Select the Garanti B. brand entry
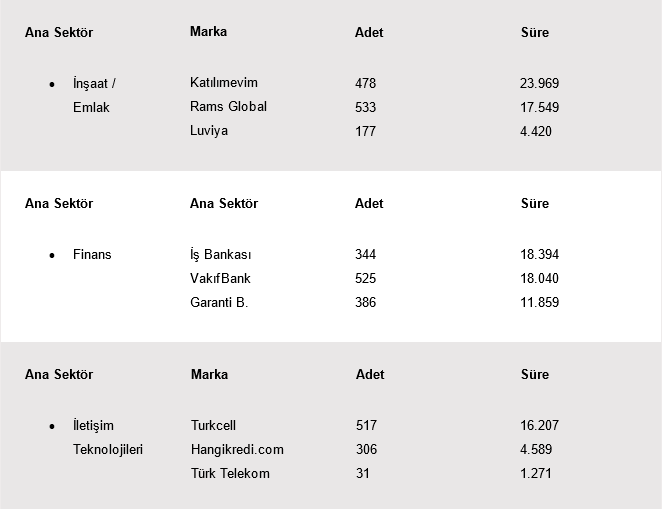Screen dimensions: 662x509 click(218, 303)
